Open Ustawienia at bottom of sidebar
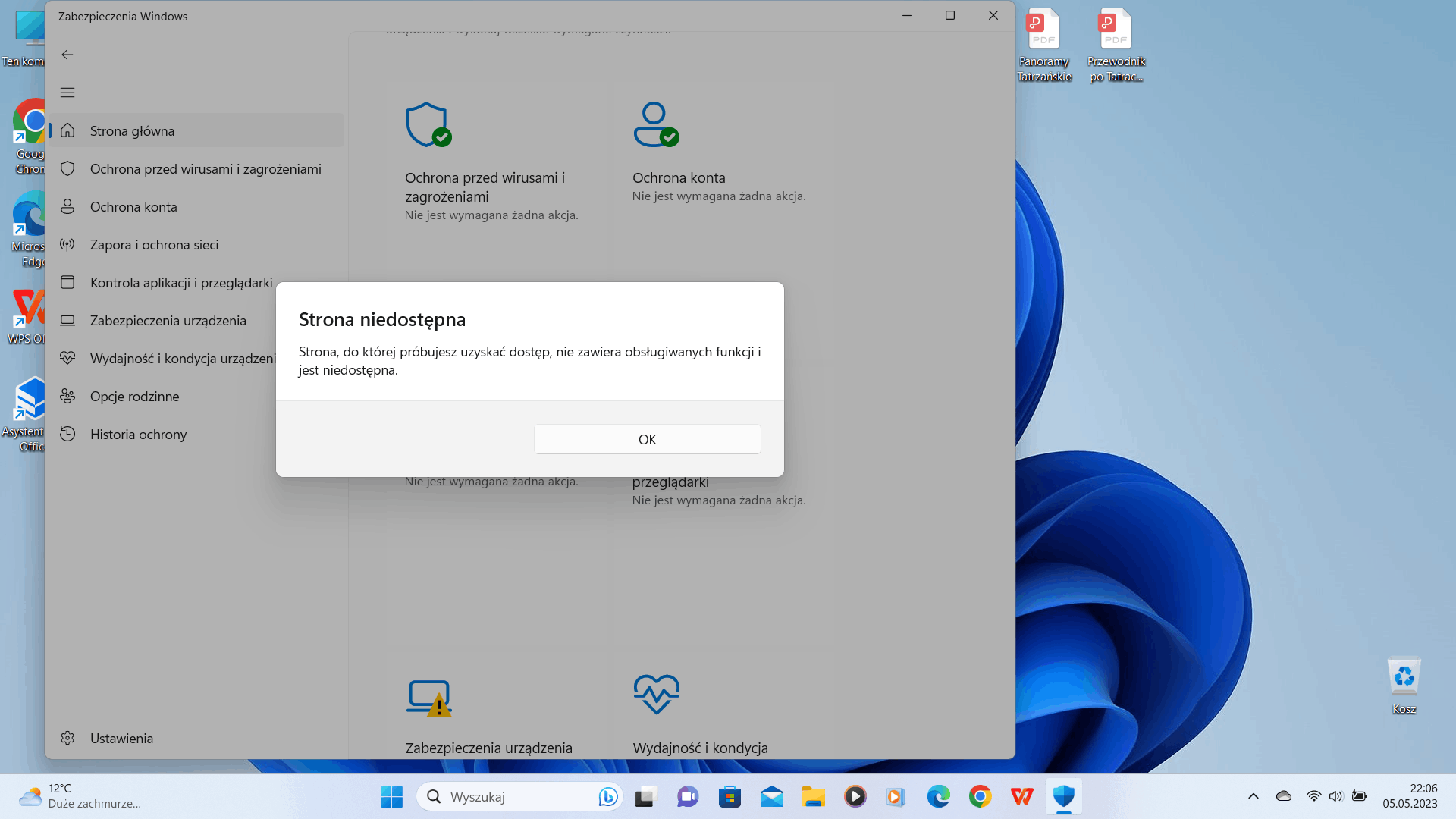 point(121,739)
